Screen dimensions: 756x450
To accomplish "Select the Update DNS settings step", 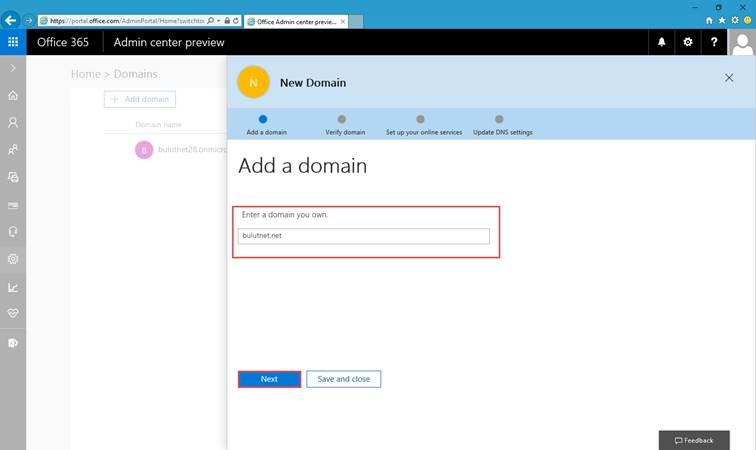I will click(502, 124).
